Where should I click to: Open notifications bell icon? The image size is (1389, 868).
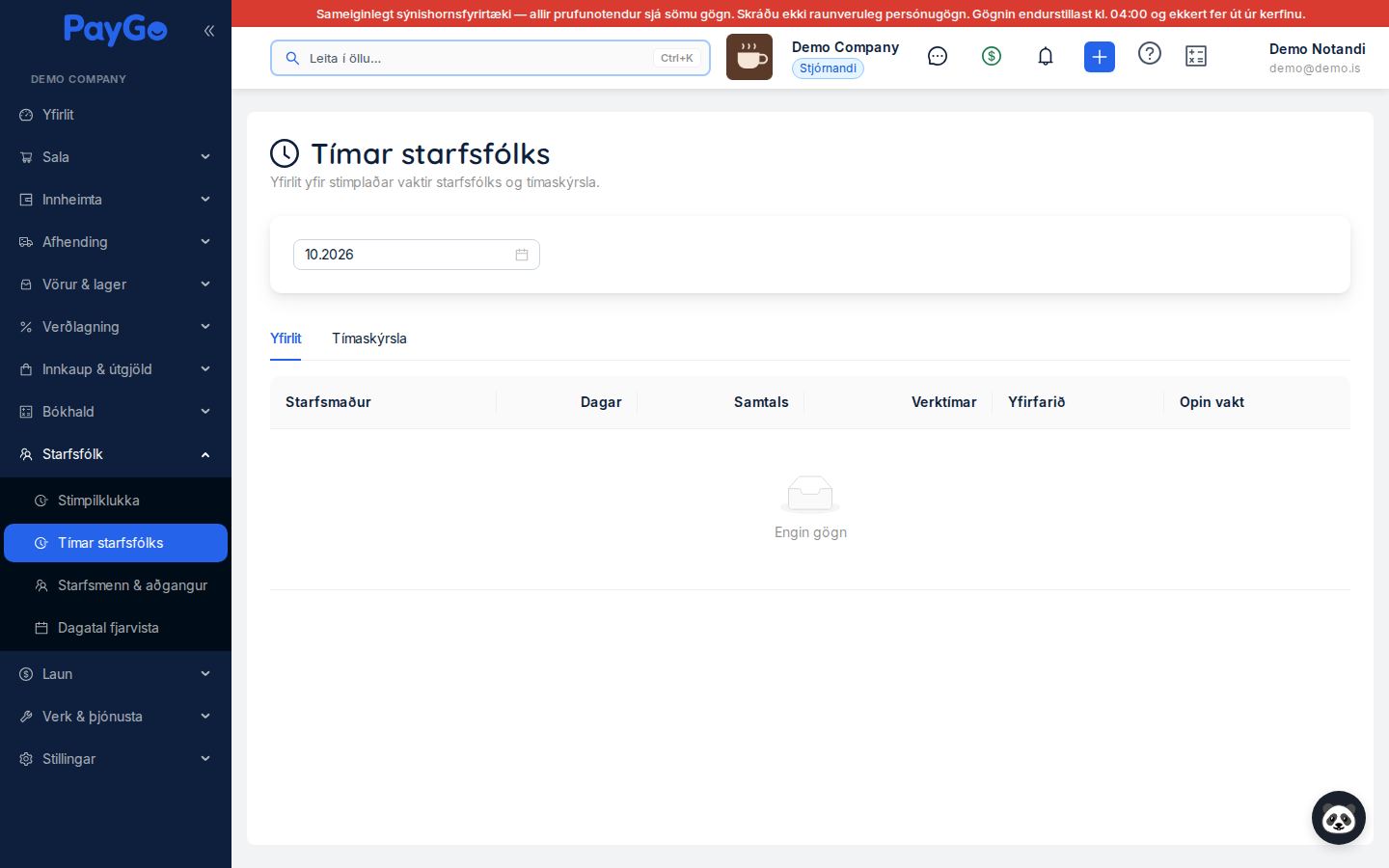point(1046,57)
